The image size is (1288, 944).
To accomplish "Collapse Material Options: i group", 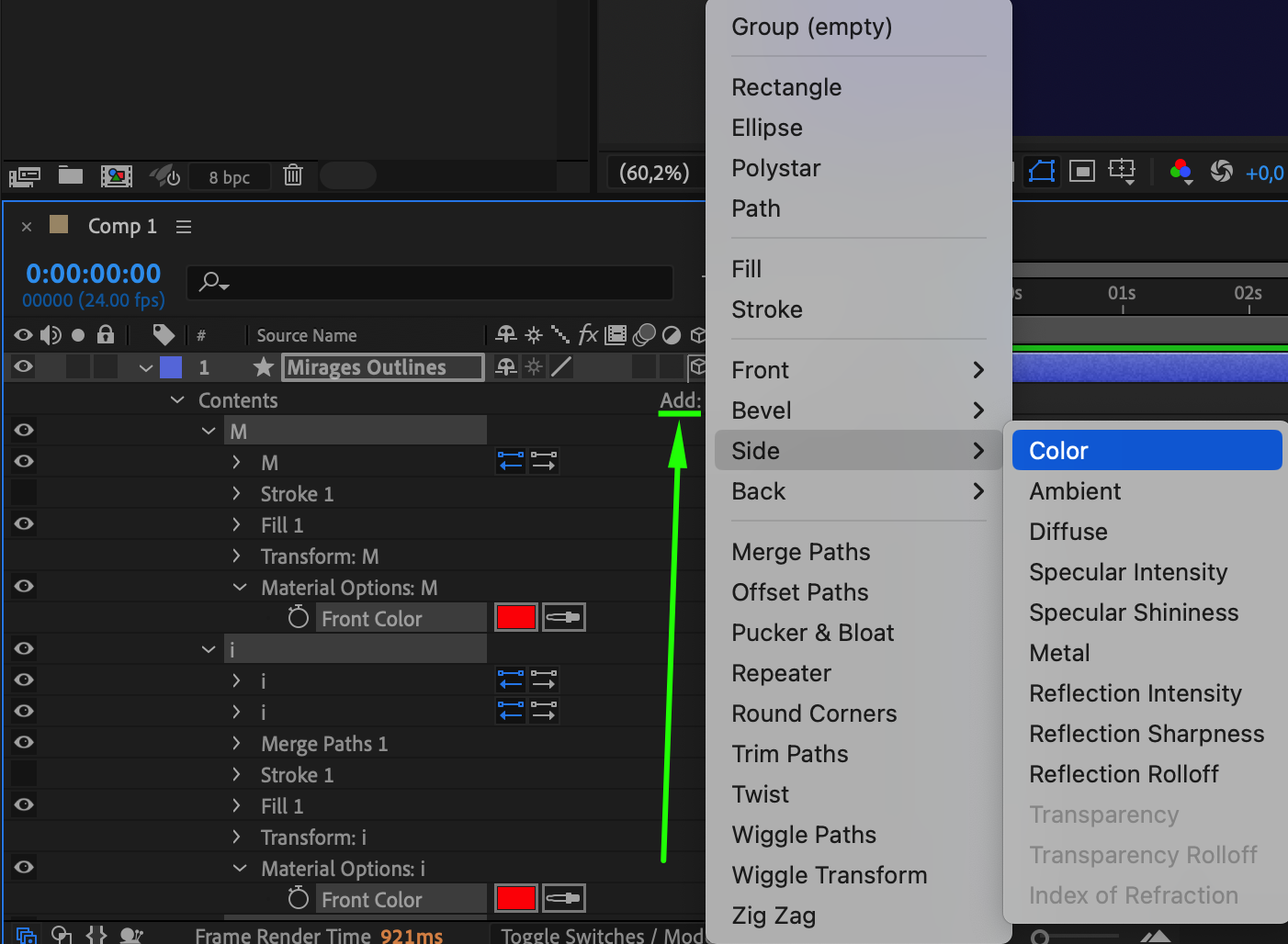I will 240,868.
